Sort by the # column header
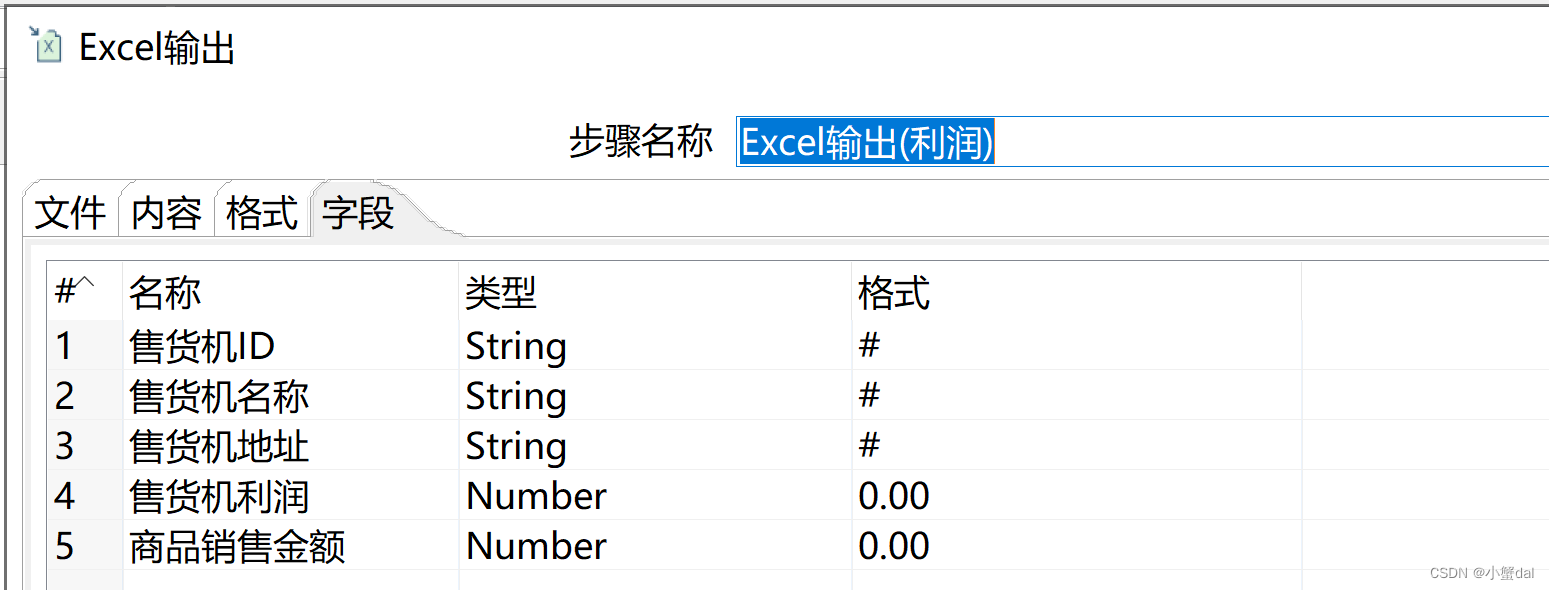The image size is (1549, 590). (85, 293)
